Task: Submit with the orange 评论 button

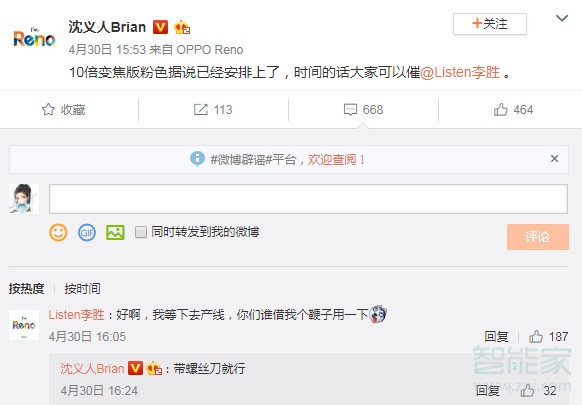Action: 537,236
